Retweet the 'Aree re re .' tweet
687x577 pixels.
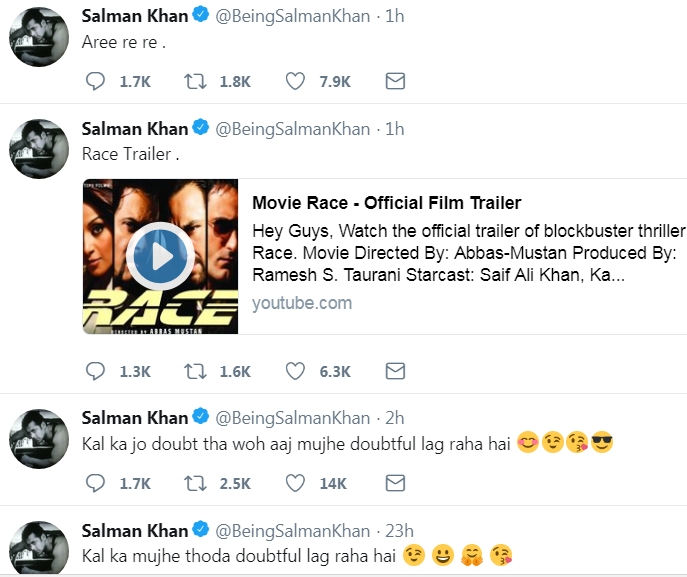pyautogui.click(x=195, y=82)
